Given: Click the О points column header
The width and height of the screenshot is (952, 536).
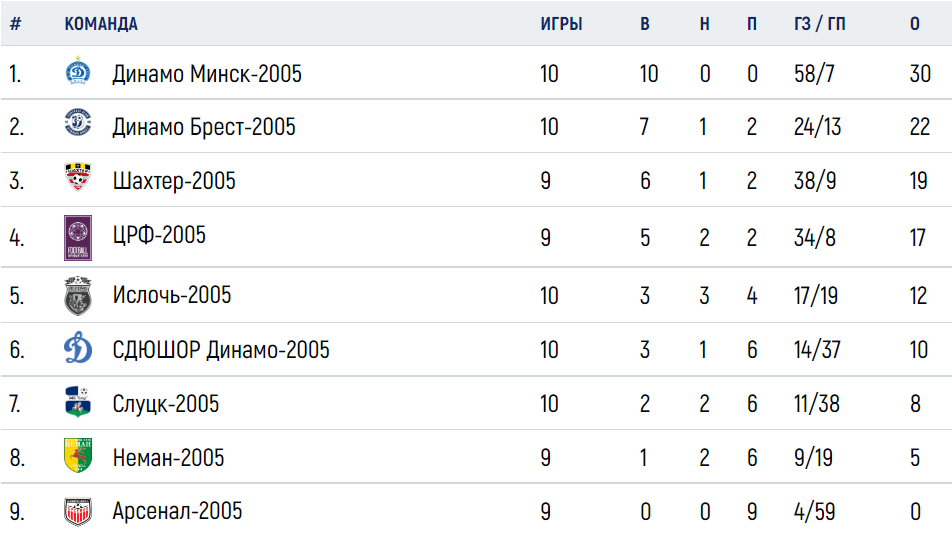Looking at the screenshot, I should [x=915, y=24].
